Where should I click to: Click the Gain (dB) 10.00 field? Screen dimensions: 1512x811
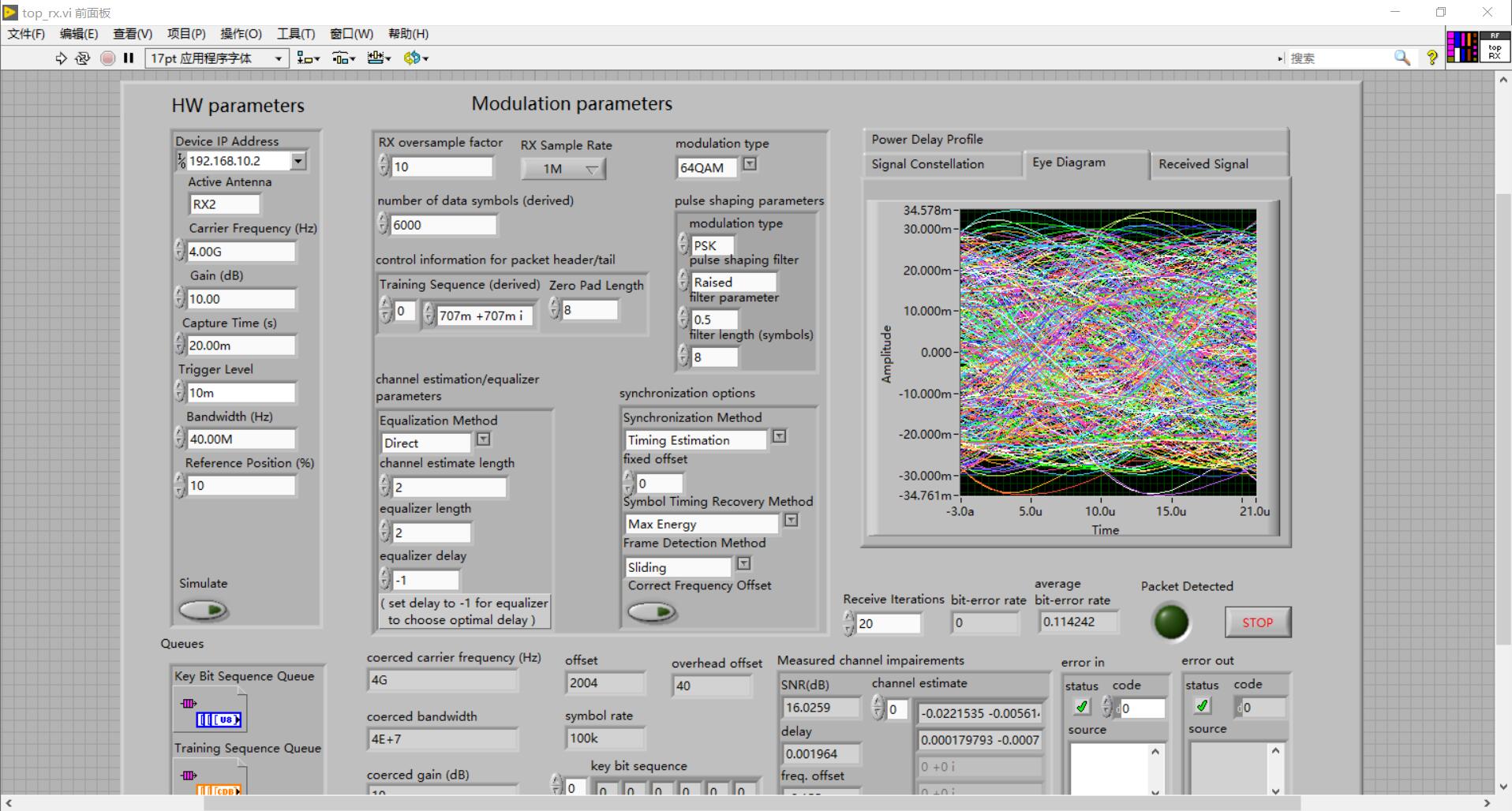pos(241,299)
